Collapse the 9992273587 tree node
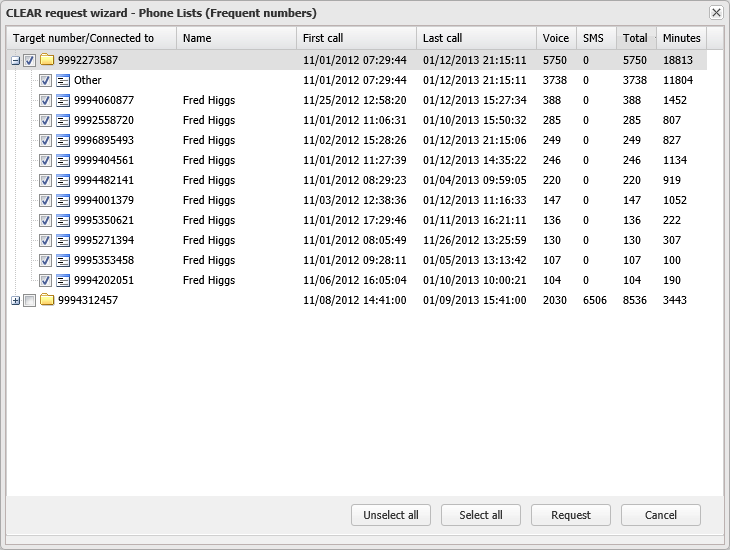The image size is (730, 550). [x=15, y=60]
